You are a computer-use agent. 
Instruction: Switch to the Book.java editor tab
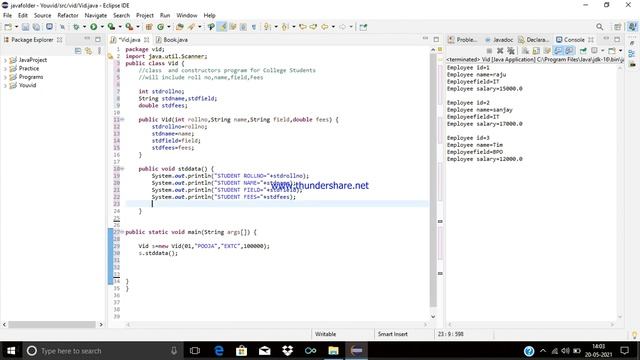point(172,40)
